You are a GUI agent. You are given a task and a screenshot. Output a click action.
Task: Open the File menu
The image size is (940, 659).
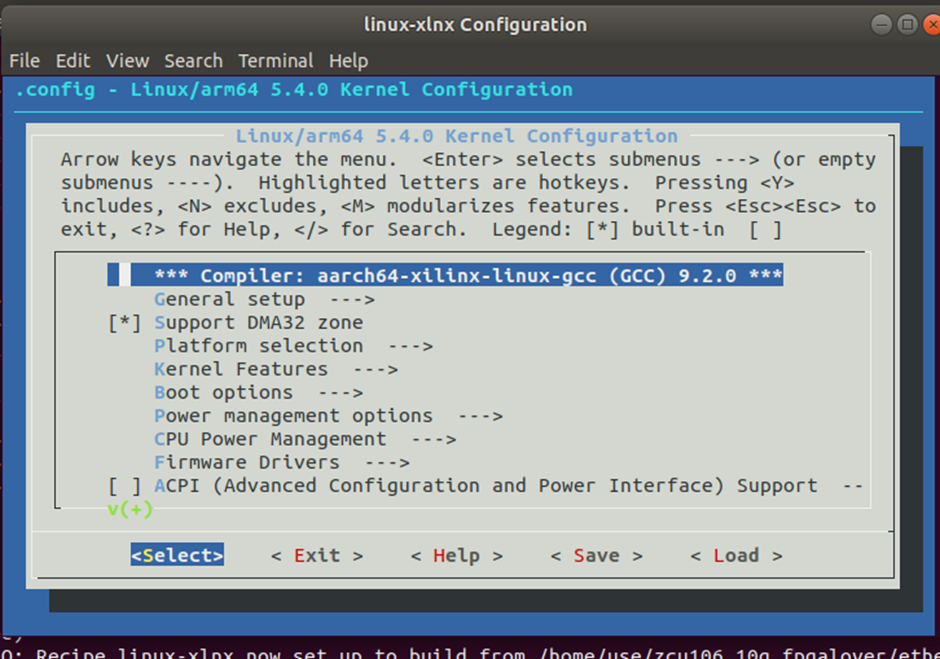point(25,61)
